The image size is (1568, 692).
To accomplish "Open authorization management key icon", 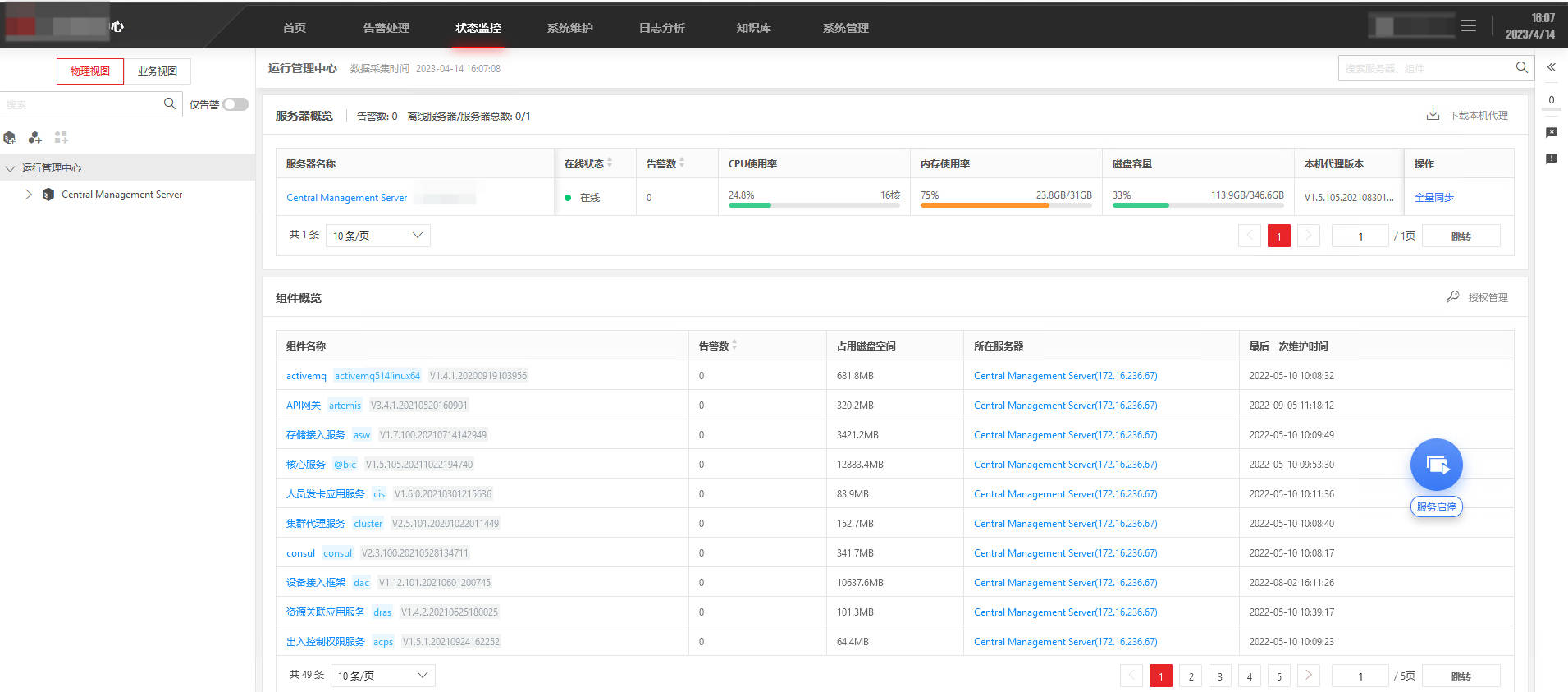I will [1452, 296].
